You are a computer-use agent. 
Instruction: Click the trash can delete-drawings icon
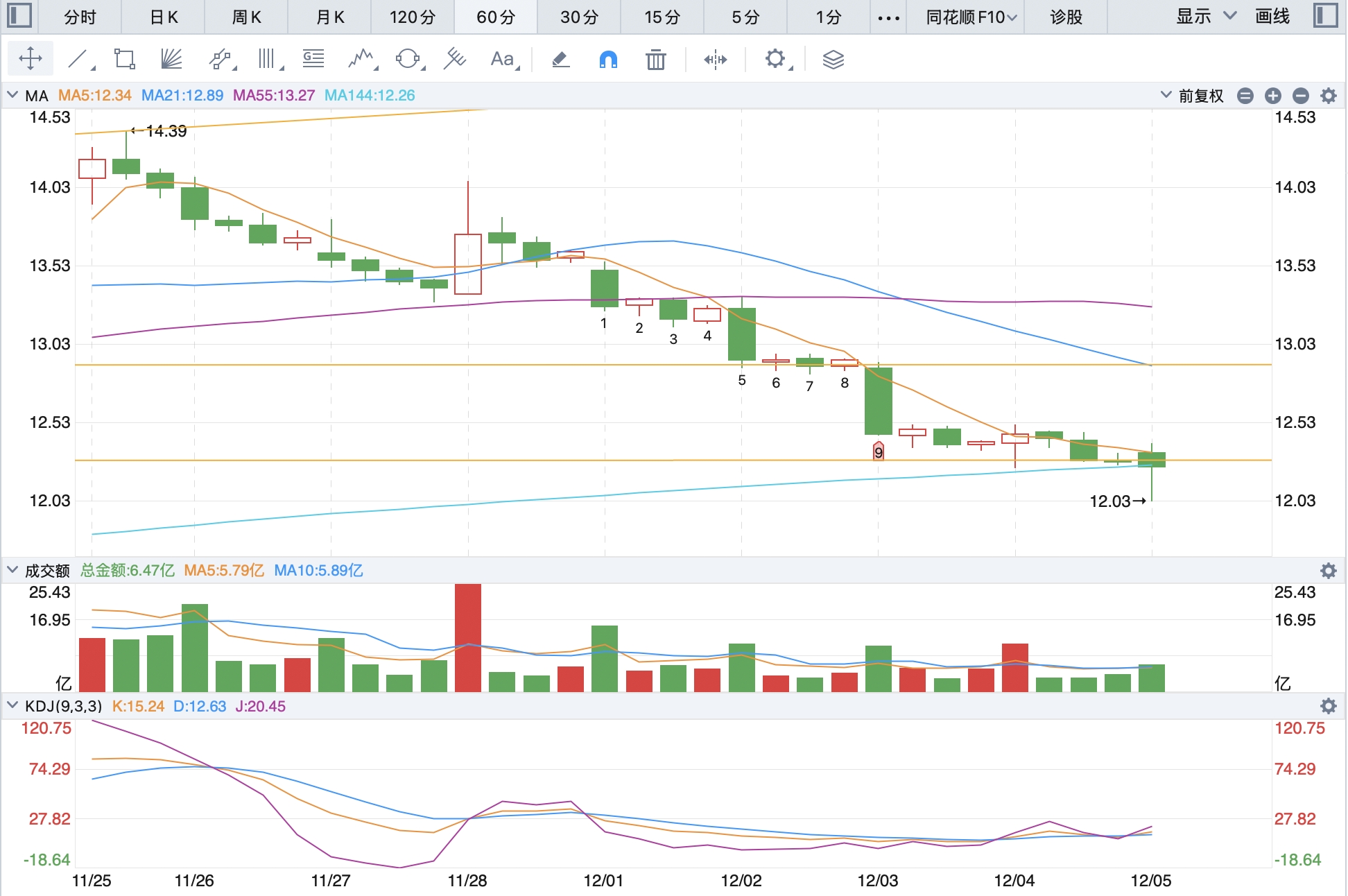(655, 60)
